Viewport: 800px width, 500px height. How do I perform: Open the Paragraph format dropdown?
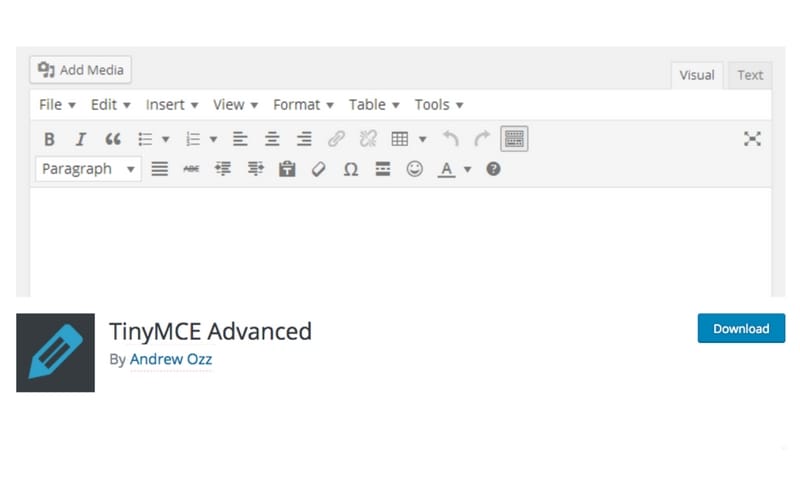pos(88,169)
